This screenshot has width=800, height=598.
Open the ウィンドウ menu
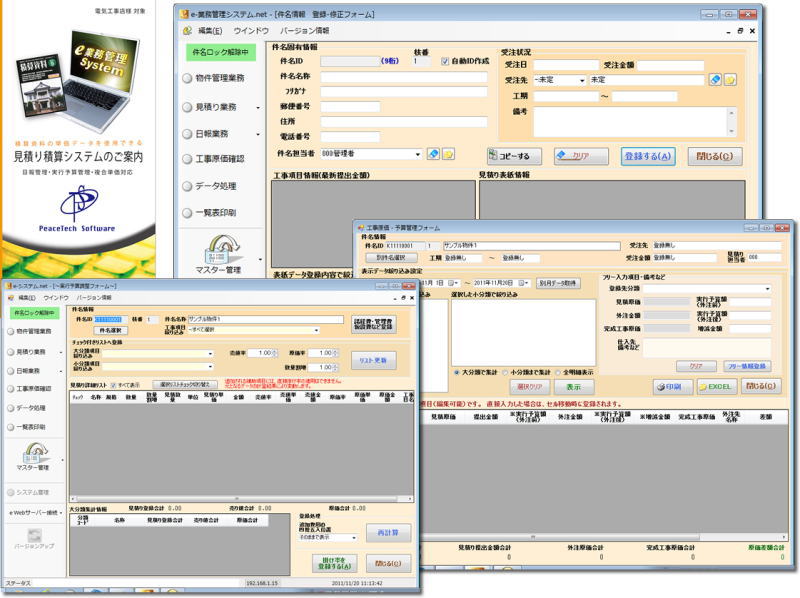(252, 30)
